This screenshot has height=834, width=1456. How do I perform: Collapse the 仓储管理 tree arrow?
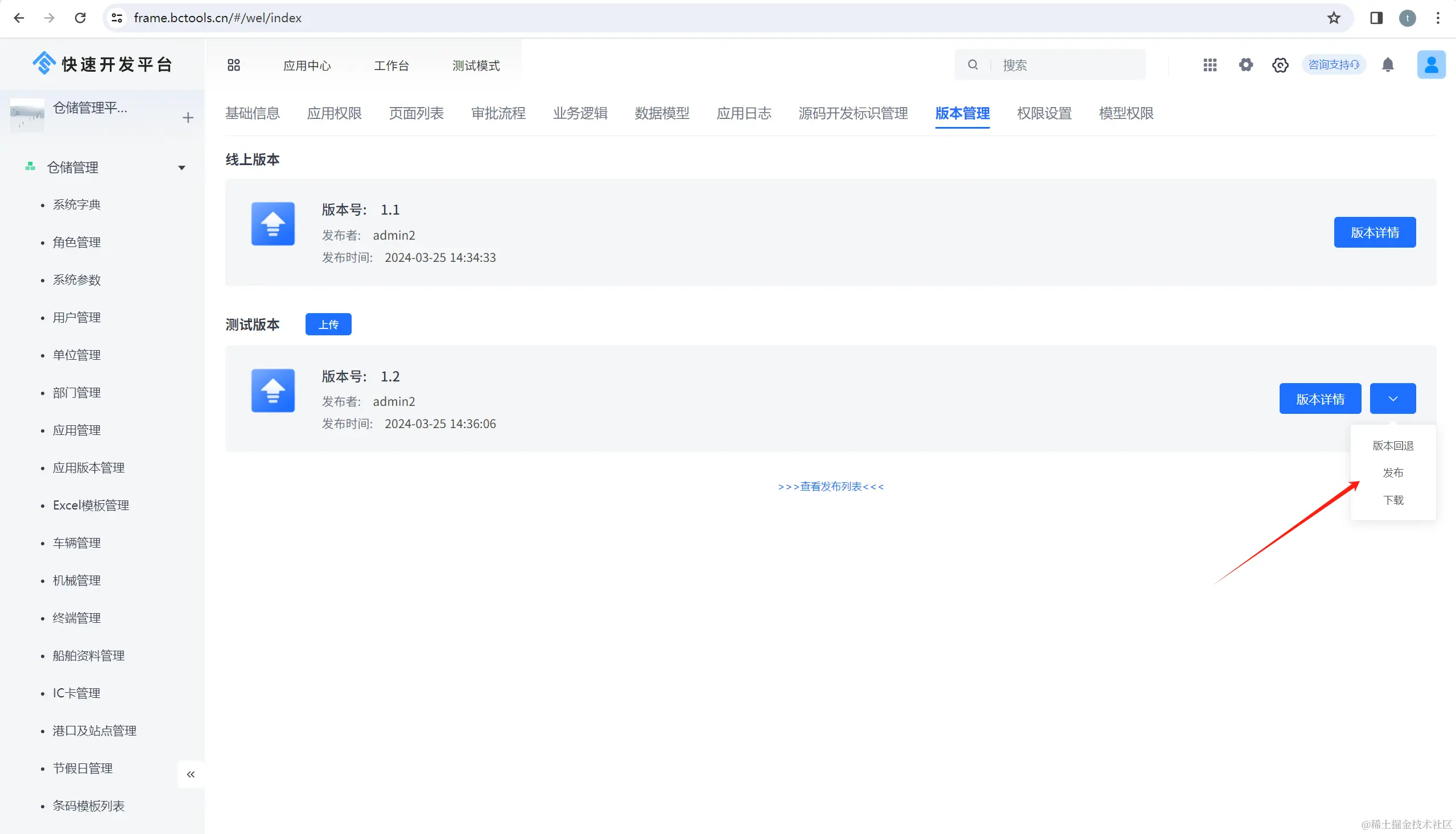point(182,168)
